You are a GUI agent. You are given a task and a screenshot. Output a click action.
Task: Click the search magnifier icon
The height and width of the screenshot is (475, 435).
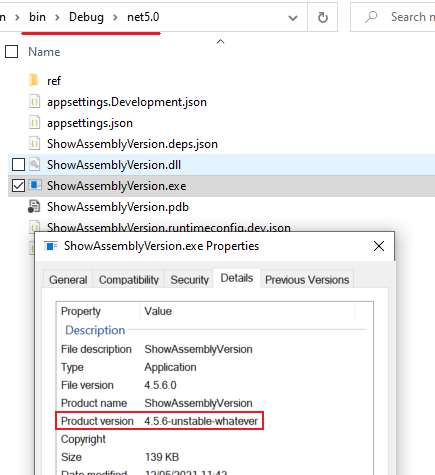[x=371, y=17]
